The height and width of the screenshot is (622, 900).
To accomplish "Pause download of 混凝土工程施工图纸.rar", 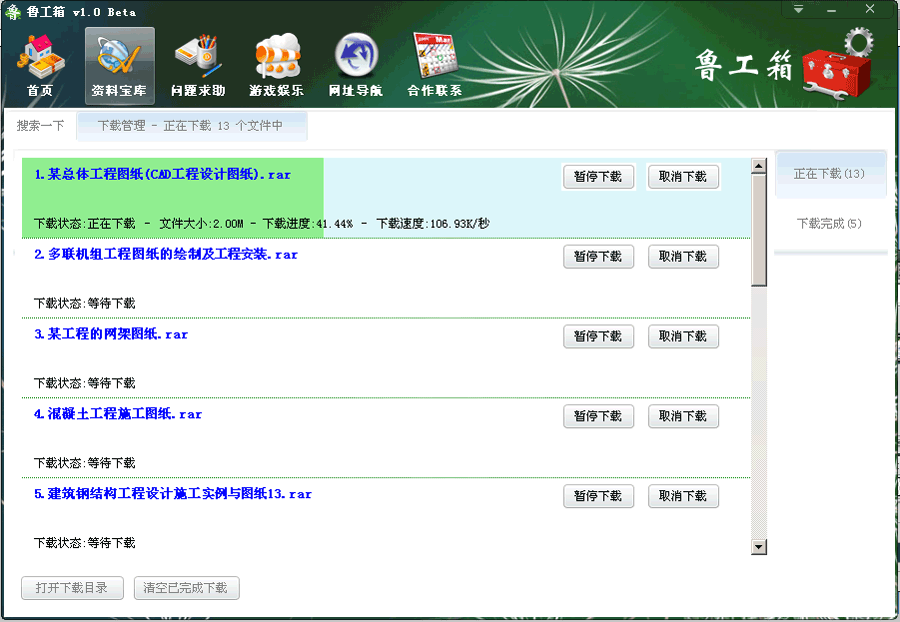I will 598,416.
